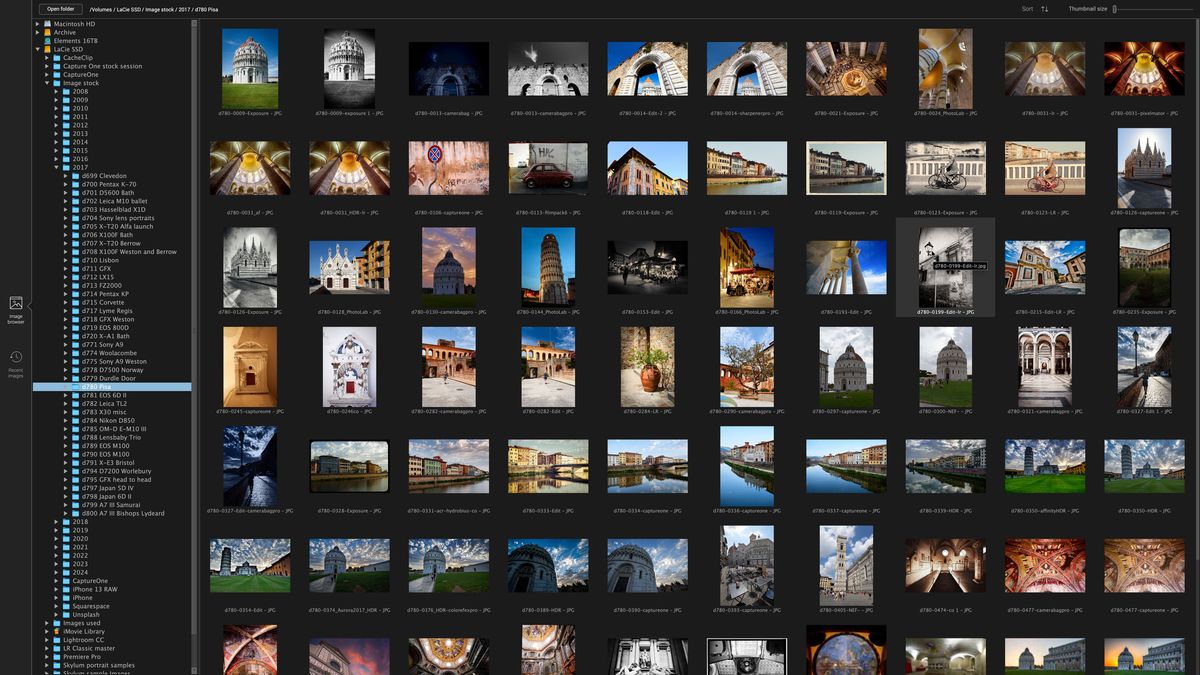1200x675 pixels.
Task: Click the folder icon beside Premiere Pro
Action: click(57, 657)
